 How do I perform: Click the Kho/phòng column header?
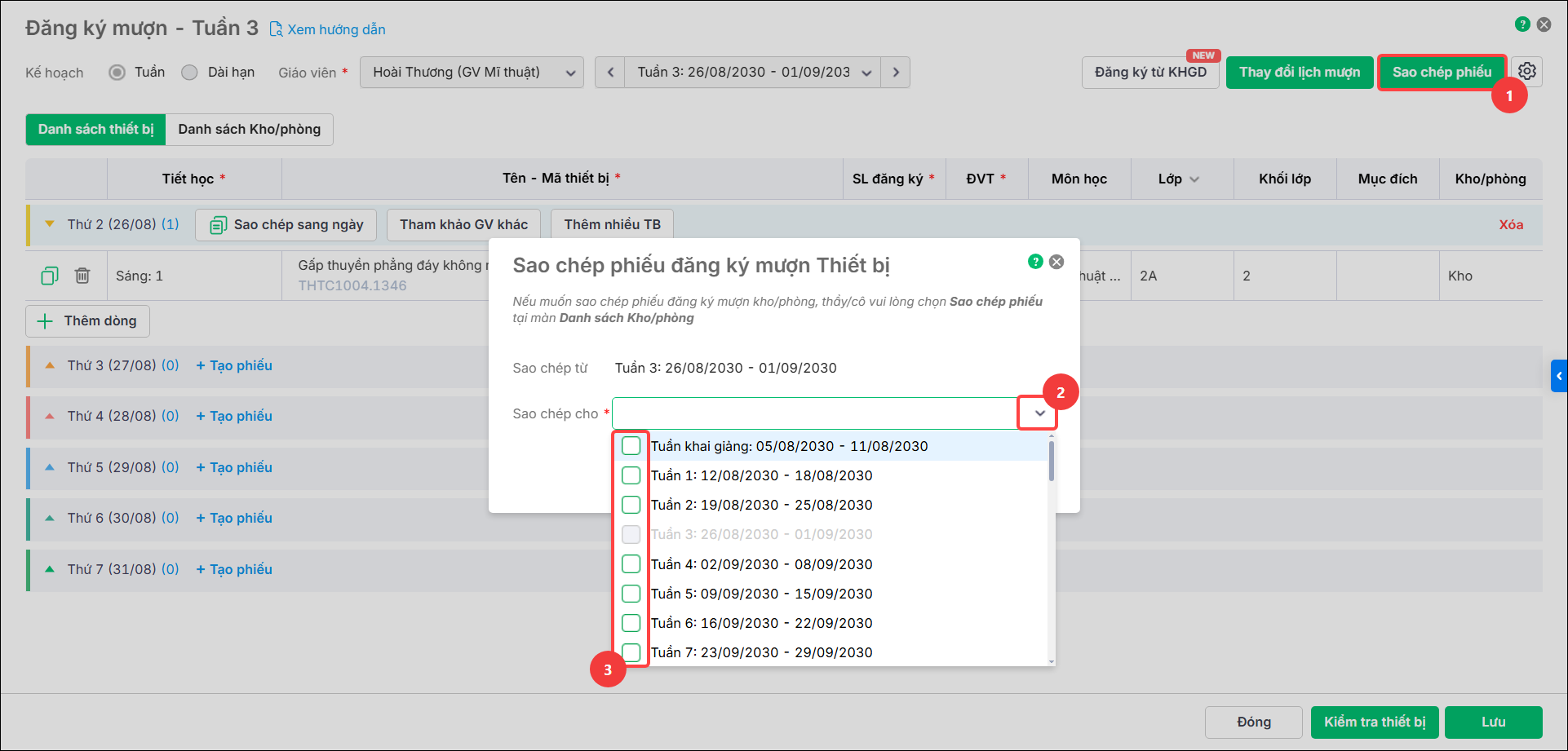1490,179
